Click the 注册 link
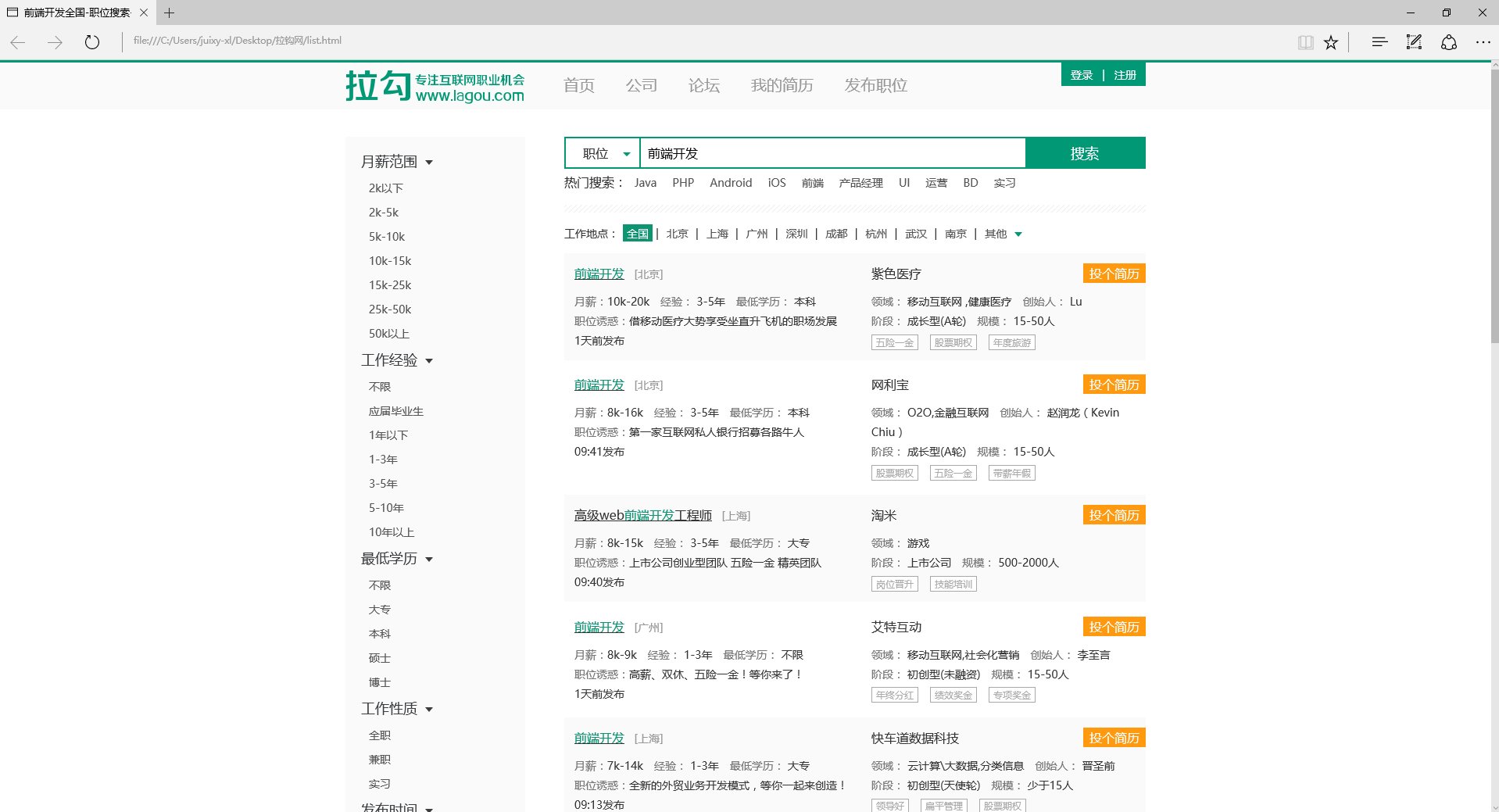This screenshot has width=1499, height=812. [x=1125, y=75]
